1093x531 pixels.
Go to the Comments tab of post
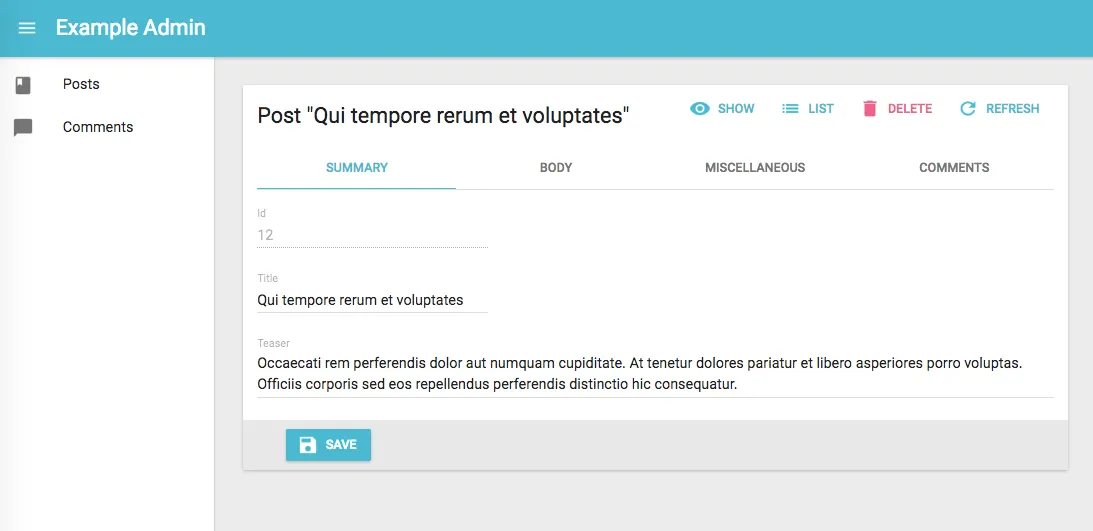[x=954, y=168]
